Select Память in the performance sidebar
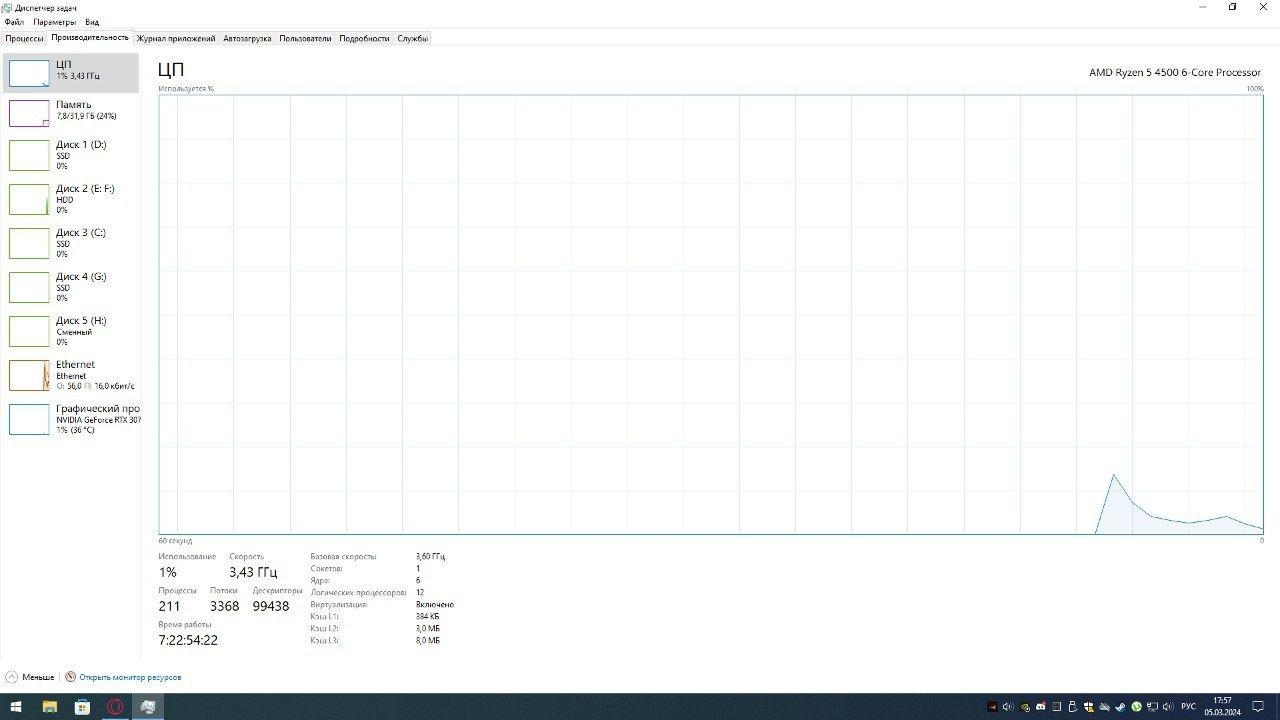Viewport: 1280px width, 720px height. [71, 112]
